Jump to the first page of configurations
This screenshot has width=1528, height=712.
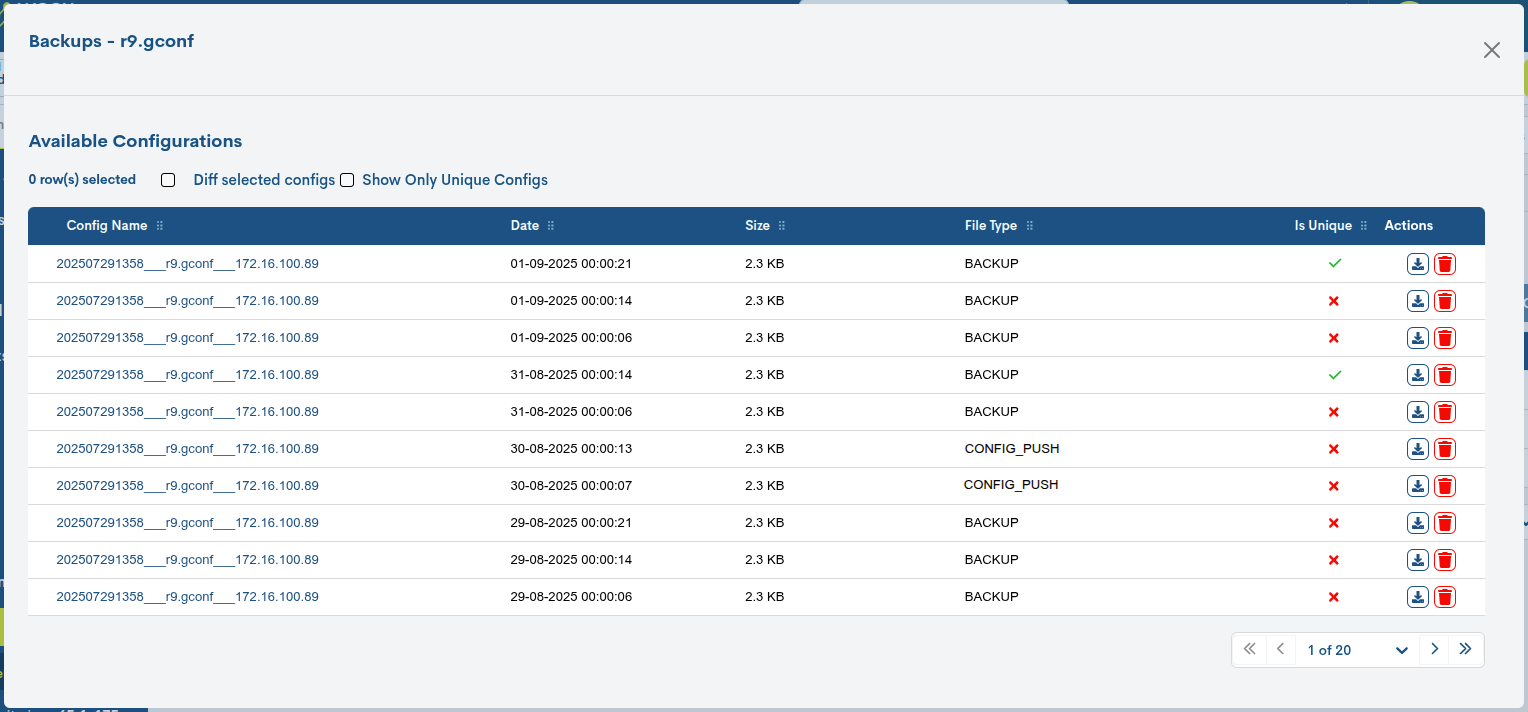pos(1249,649)
